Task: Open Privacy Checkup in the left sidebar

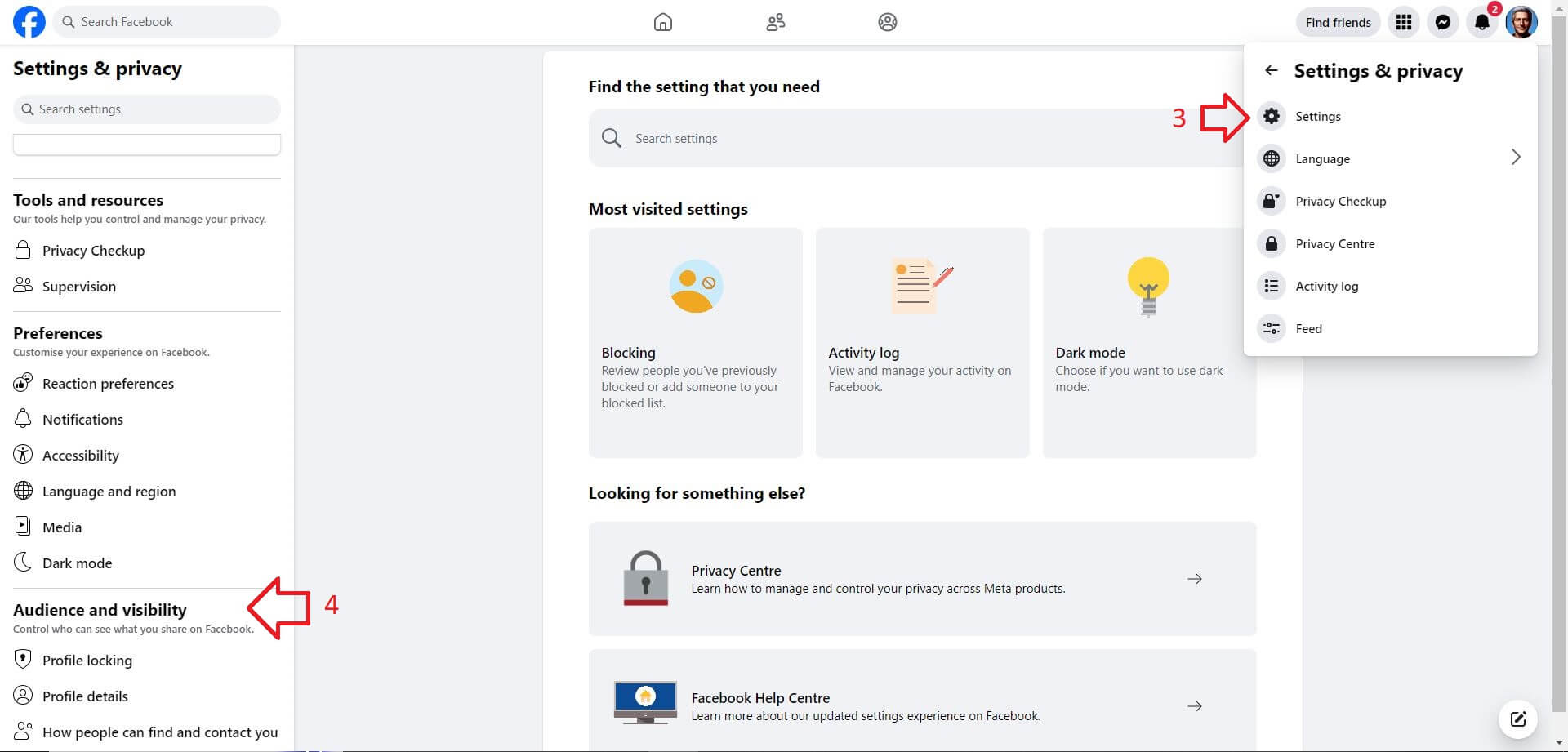Action: pyautogui.click(x=93, y=251)
